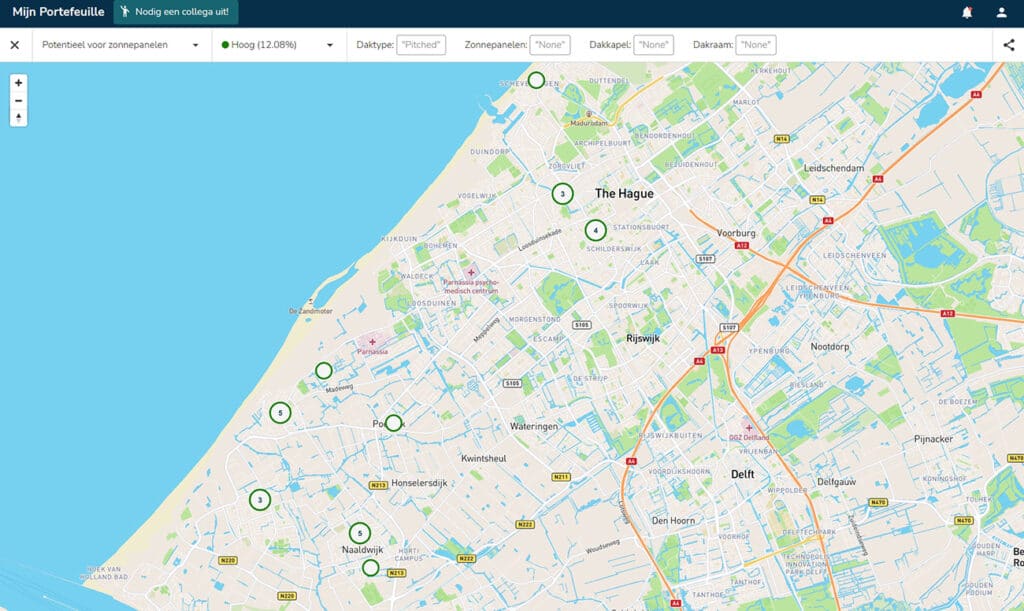Click the single marker at Scheveningen
Viewport: 1024px width, 611px height.
[537, 80]
